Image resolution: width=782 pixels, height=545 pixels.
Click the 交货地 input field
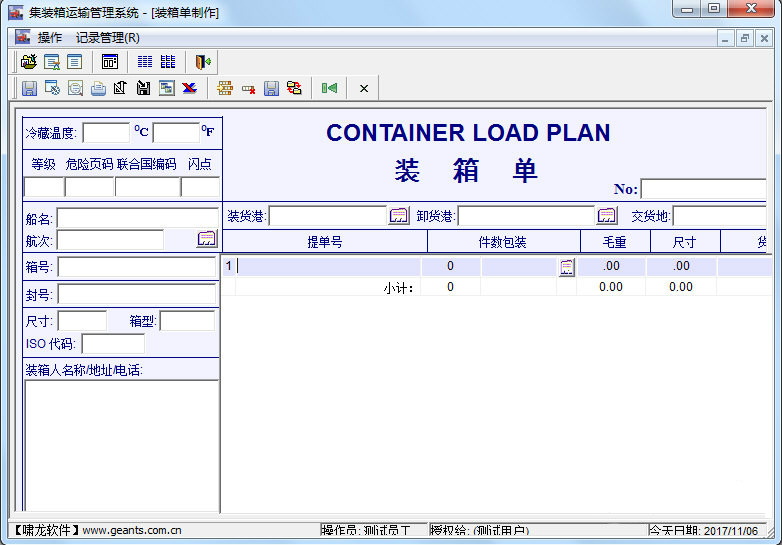tap(720, 216)
